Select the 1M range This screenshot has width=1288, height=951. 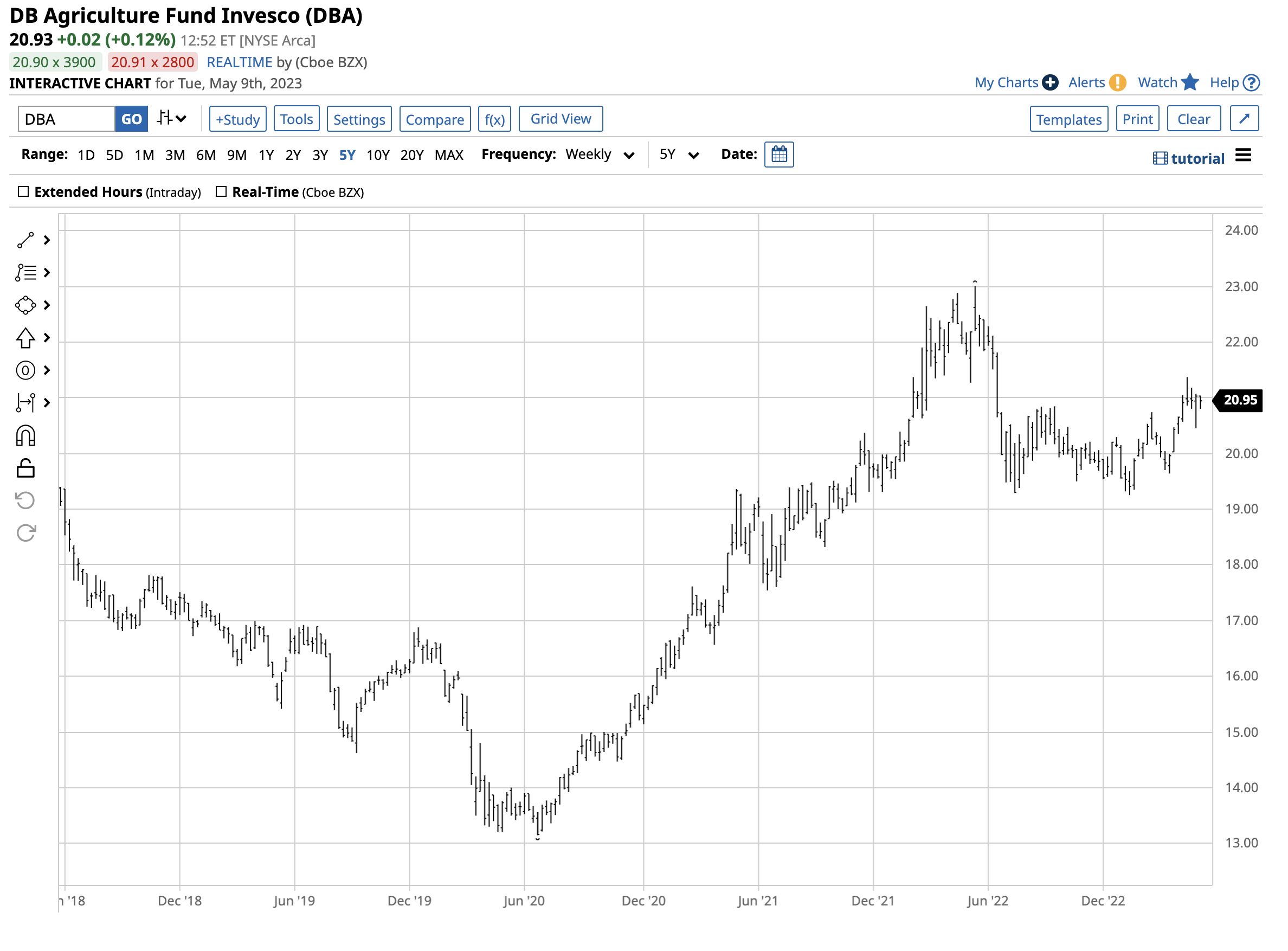click(144, 156)
